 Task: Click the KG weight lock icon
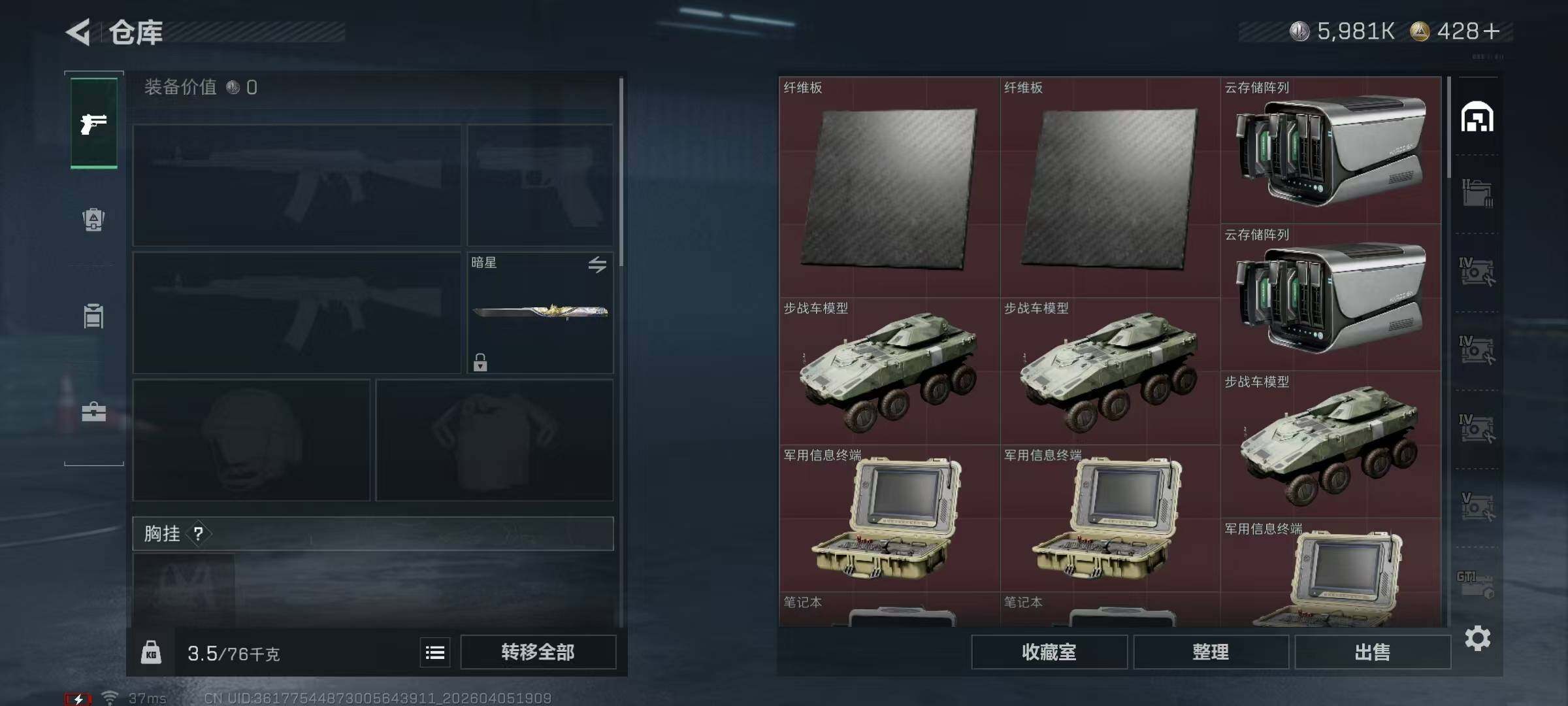151,652
